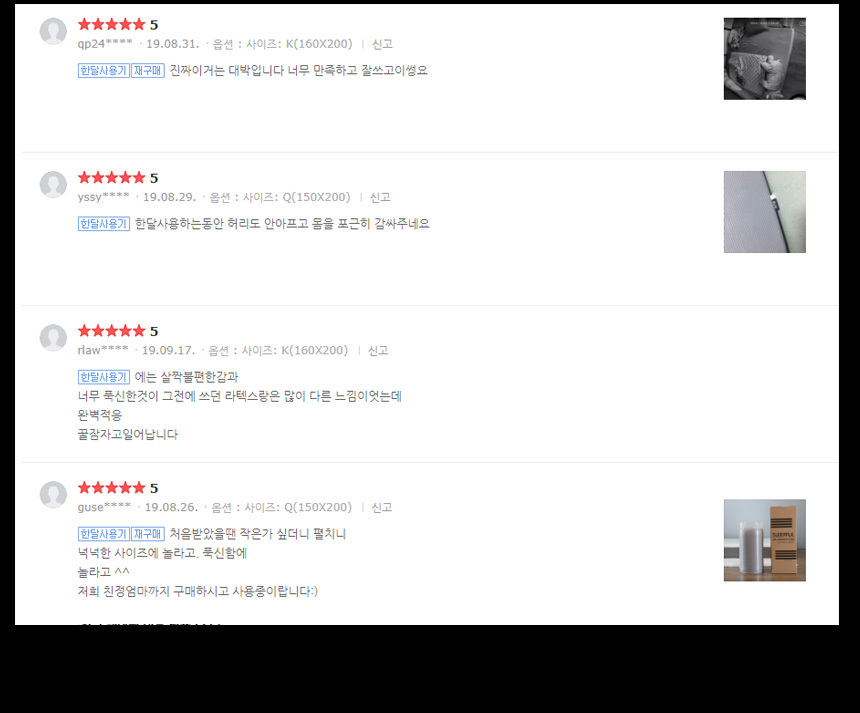Click 재구매 tag on qp24**** review
860x713 pixels.
tap(148, 71)
